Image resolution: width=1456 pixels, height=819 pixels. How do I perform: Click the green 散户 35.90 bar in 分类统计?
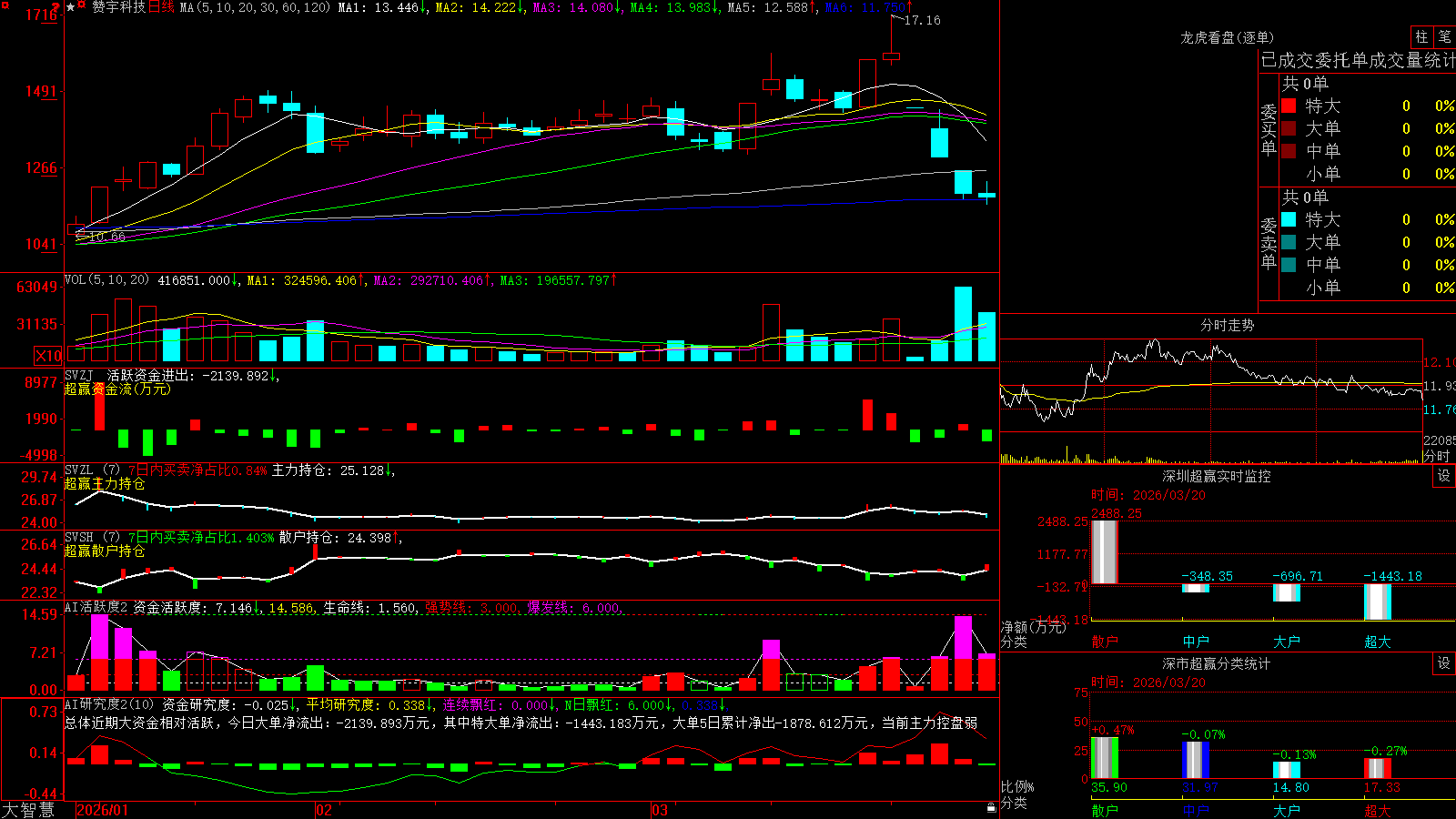point(1104,757)
